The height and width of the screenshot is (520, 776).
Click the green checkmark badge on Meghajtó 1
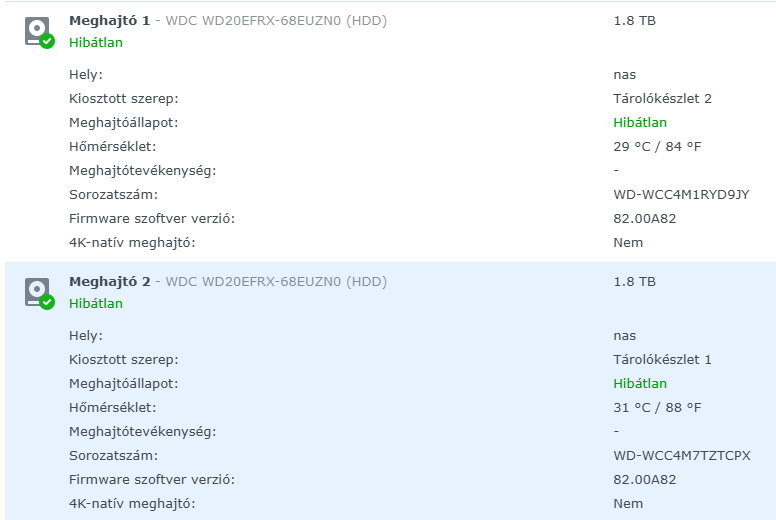click(47, 41)
